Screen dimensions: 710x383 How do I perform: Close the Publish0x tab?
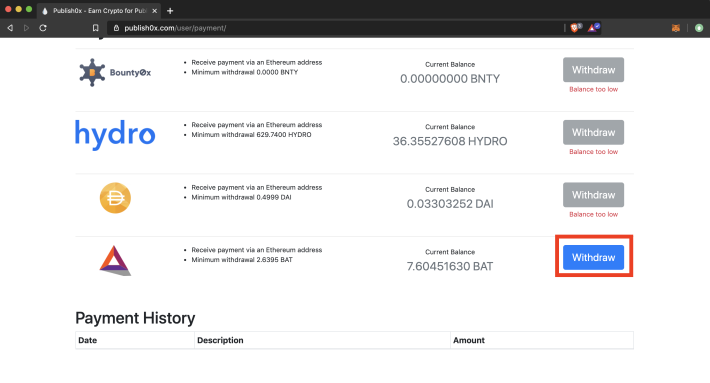click(154, 10)
